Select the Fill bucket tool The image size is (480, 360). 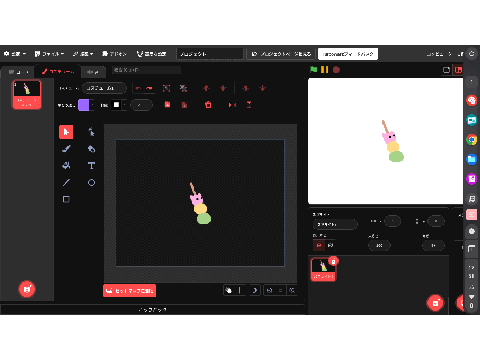click(66, 165)
